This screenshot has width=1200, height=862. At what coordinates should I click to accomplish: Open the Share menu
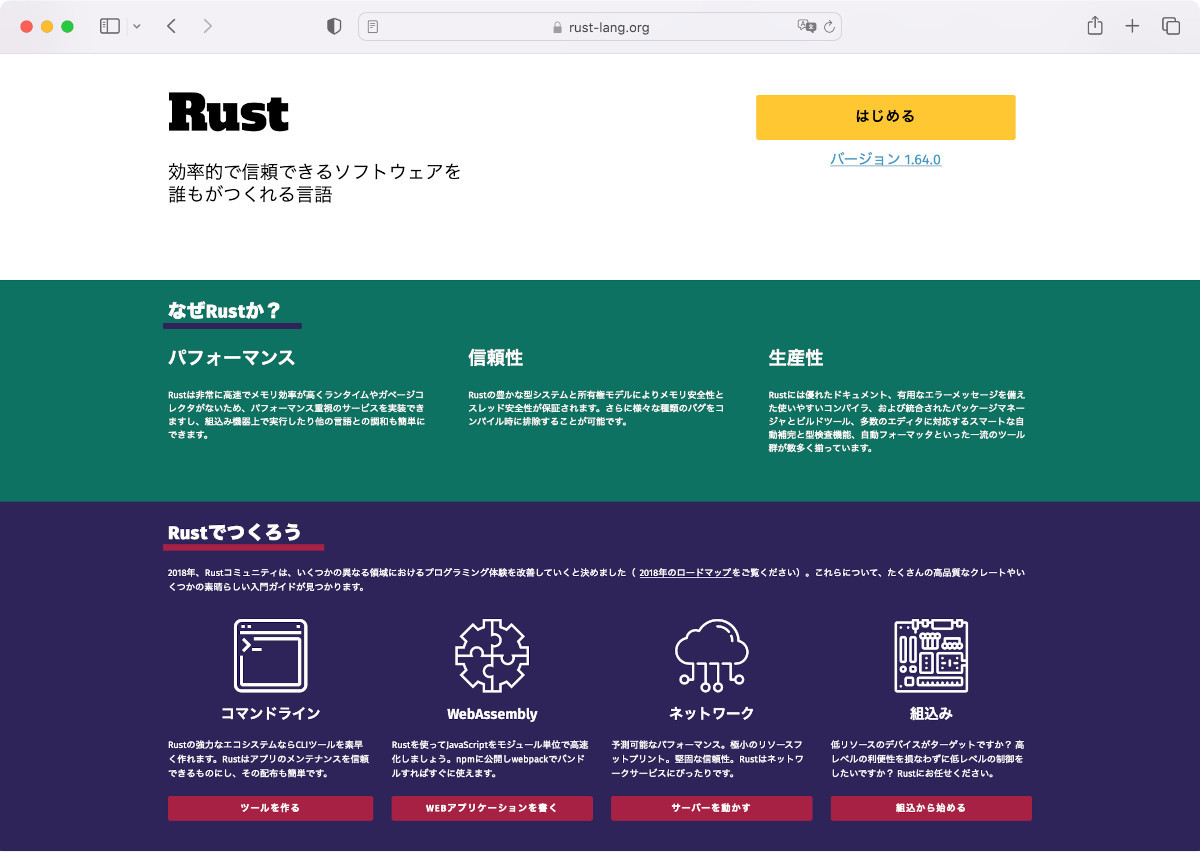(1095, 27)
